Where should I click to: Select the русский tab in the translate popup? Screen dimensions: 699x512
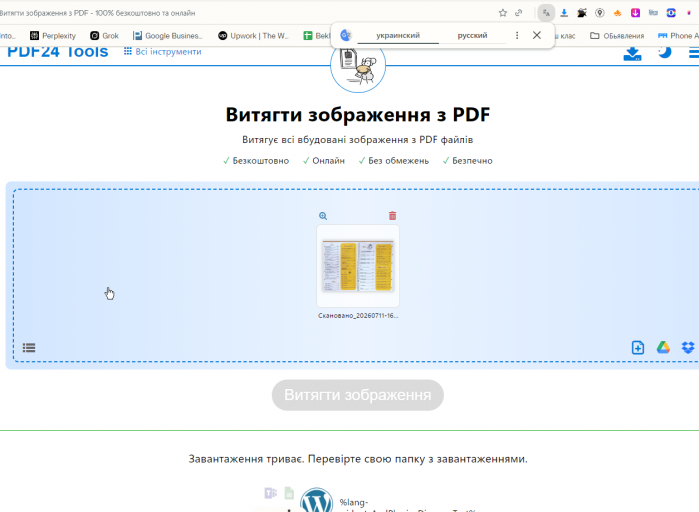tap(472, 35)
